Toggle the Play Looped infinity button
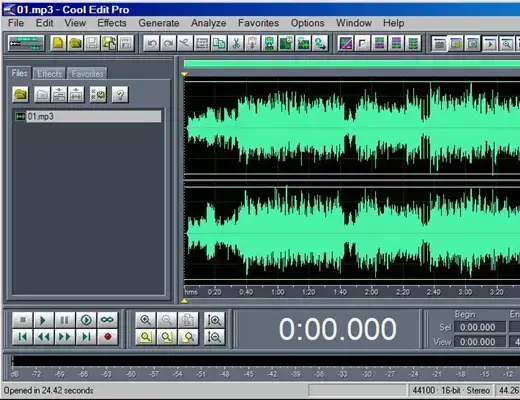Screen dimensions: 520x400 [107, 320]
